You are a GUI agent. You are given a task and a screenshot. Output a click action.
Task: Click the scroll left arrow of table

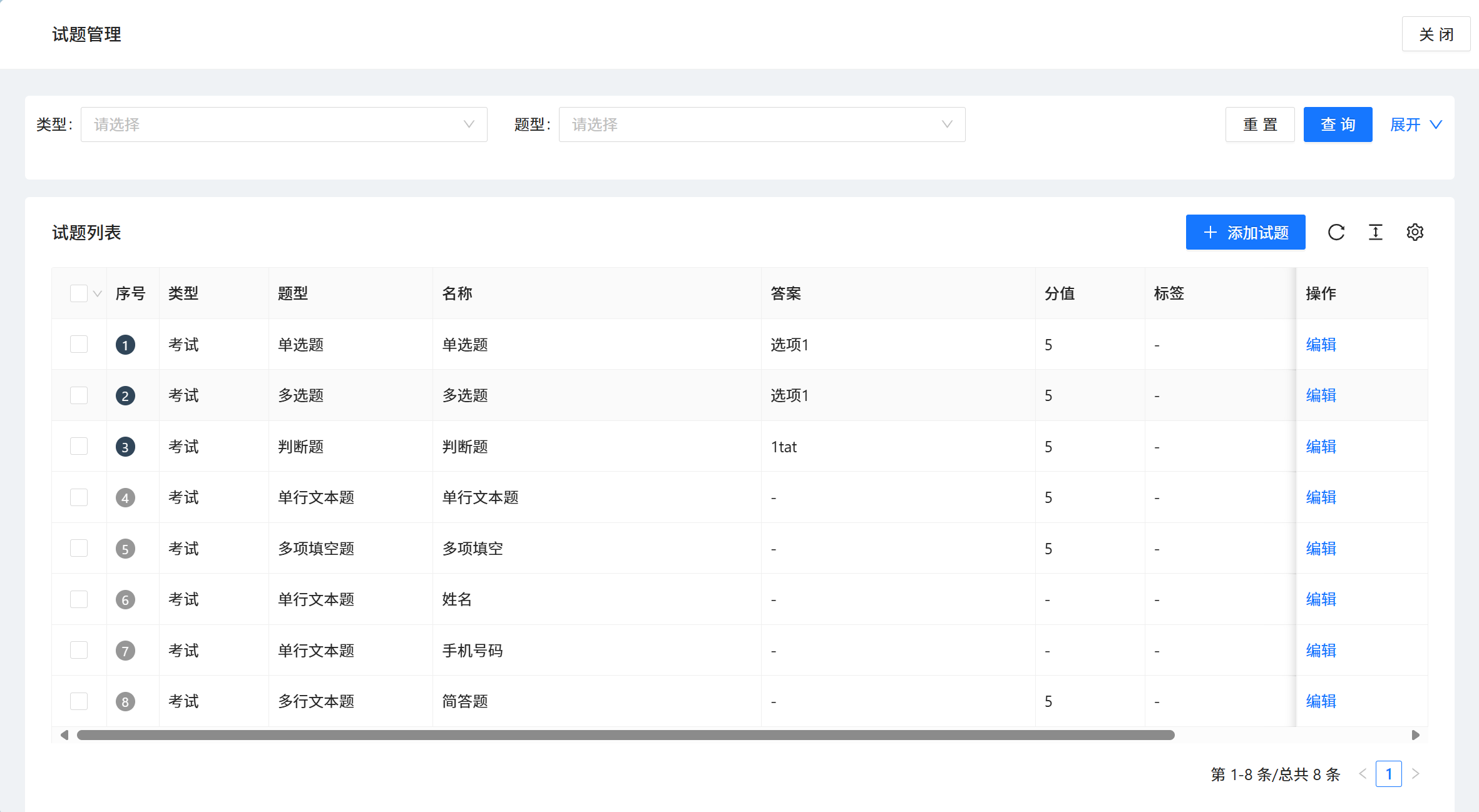pyautogui.click(x=64, y=735)
